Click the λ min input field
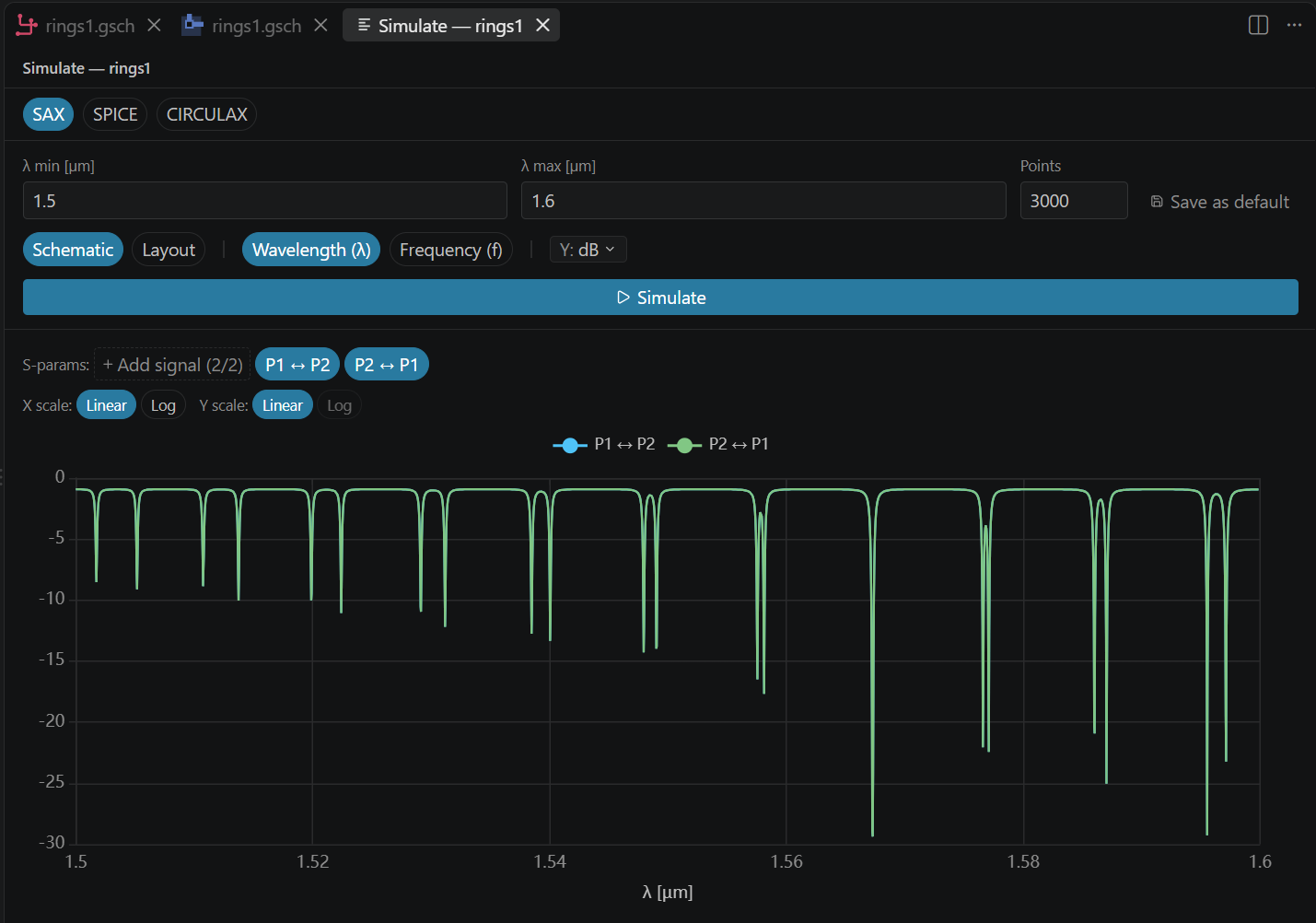Viewport: 1316px width, 923px height. point(265,201)
